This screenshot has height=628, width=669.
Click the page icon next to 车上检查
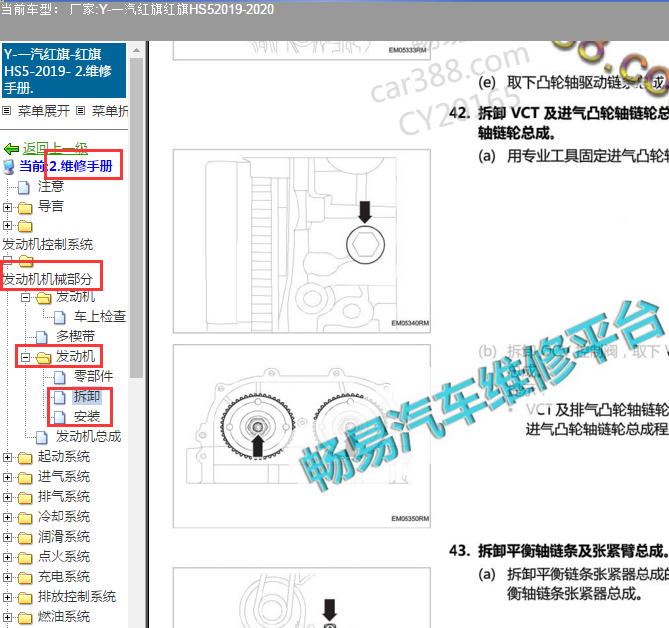point(60,317)
